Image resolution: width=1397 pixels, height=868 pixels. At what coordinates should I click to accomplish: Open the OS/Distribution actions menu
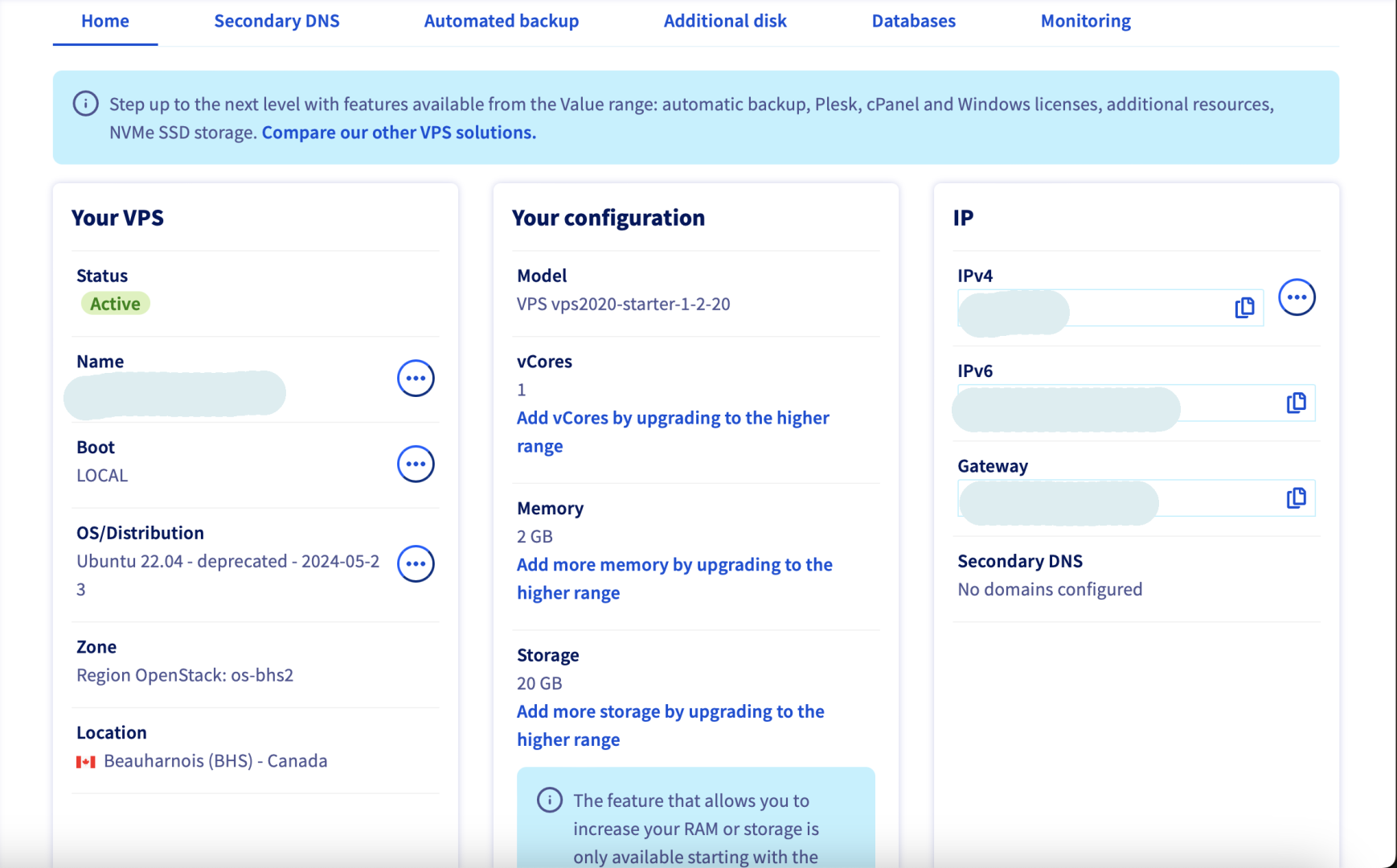[x=416, y=563]
